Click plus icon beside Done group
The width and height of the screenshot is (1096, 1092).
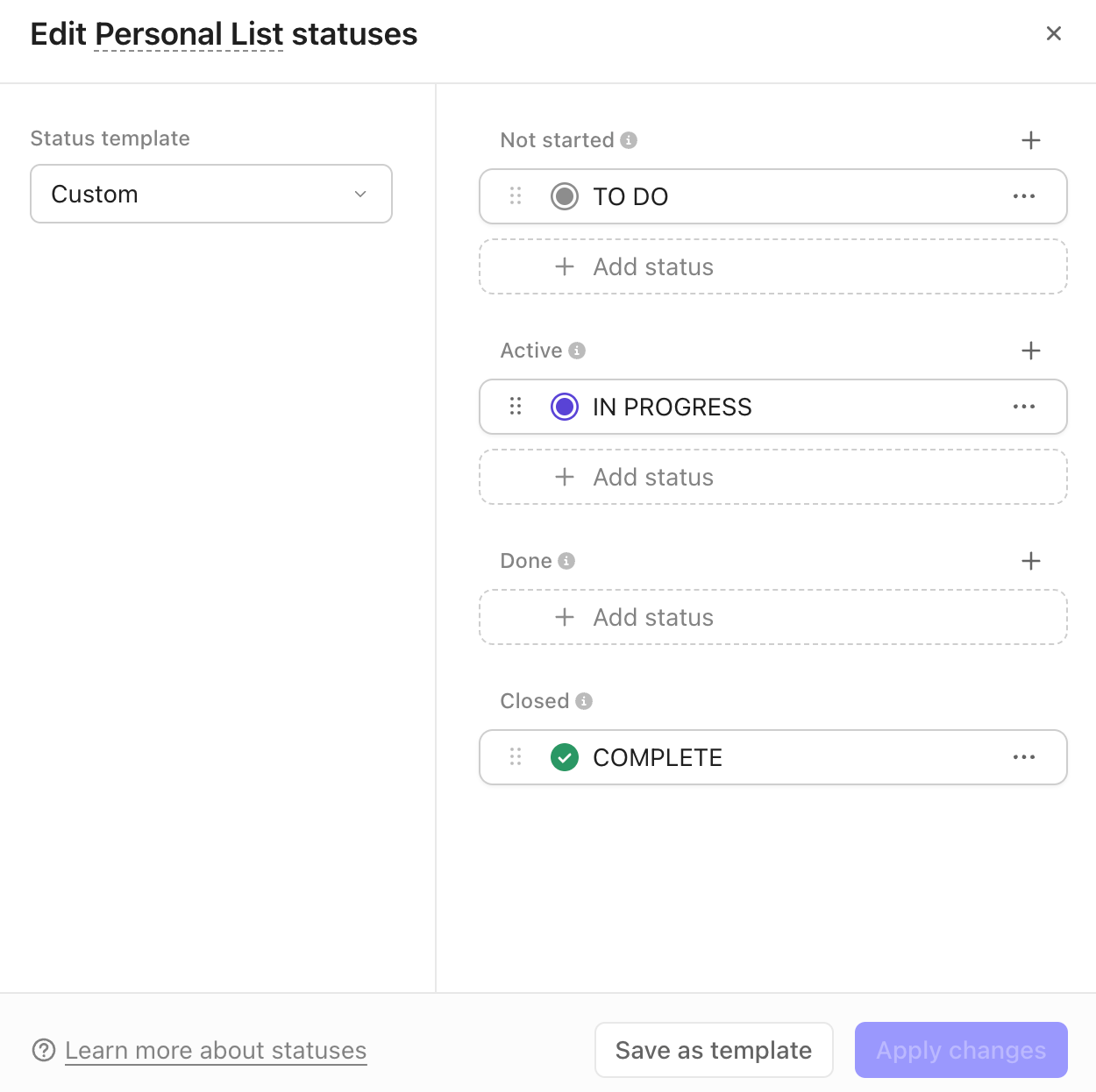coord(1031,560)
